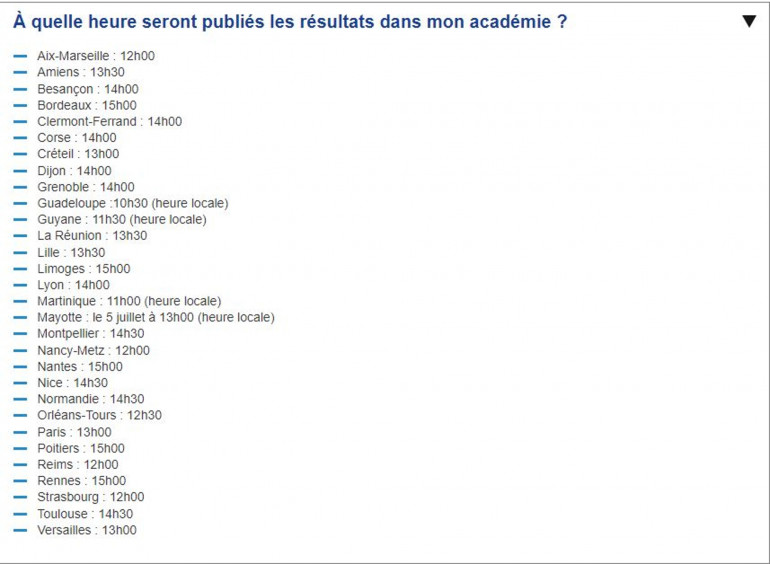Click the dash bullet beside Paris

click(20, 432)
